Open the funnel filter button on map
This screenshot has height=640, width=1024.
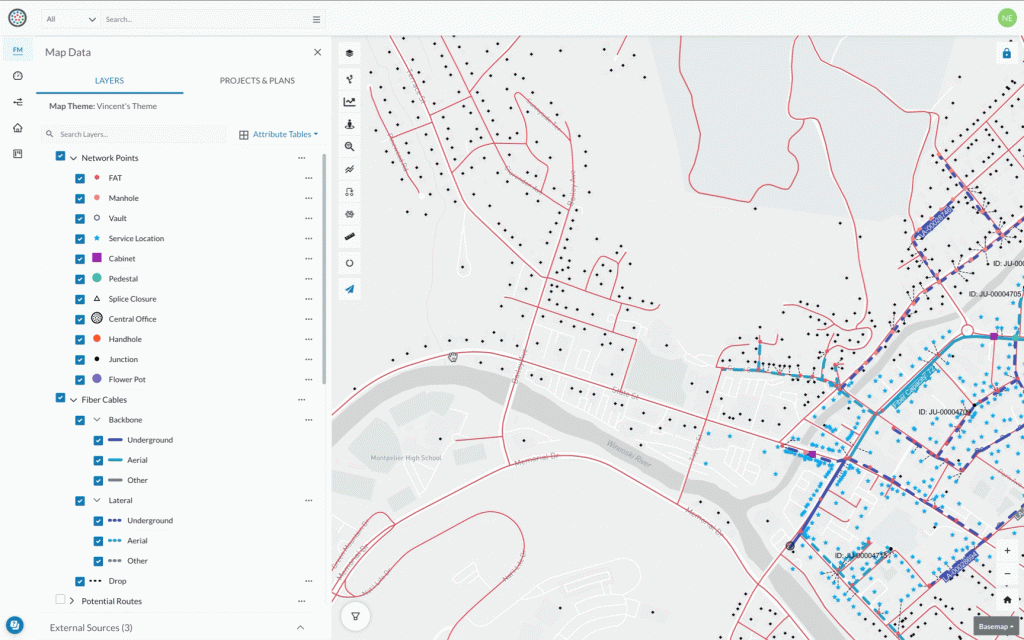355,616
